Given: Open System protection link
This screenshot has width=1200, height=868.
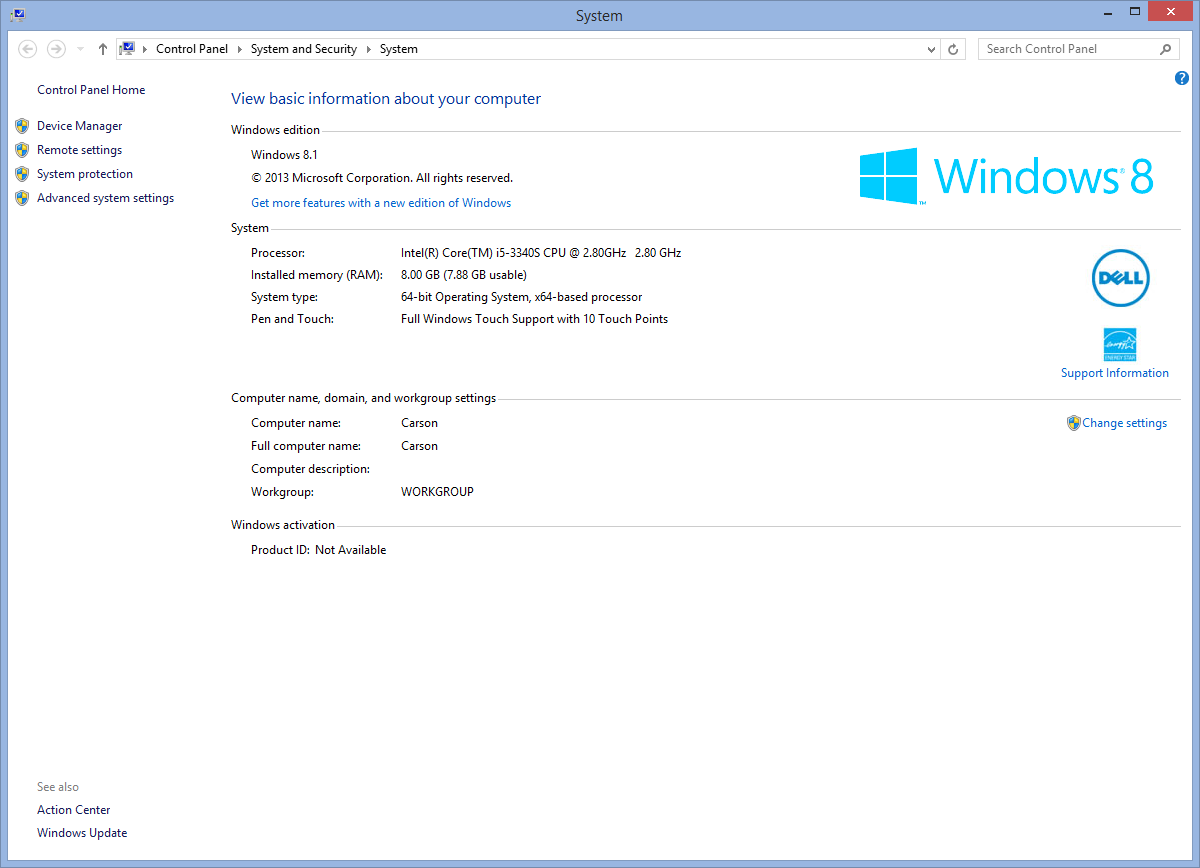Looking at the screenshot, I should click(x=85, y=174).
